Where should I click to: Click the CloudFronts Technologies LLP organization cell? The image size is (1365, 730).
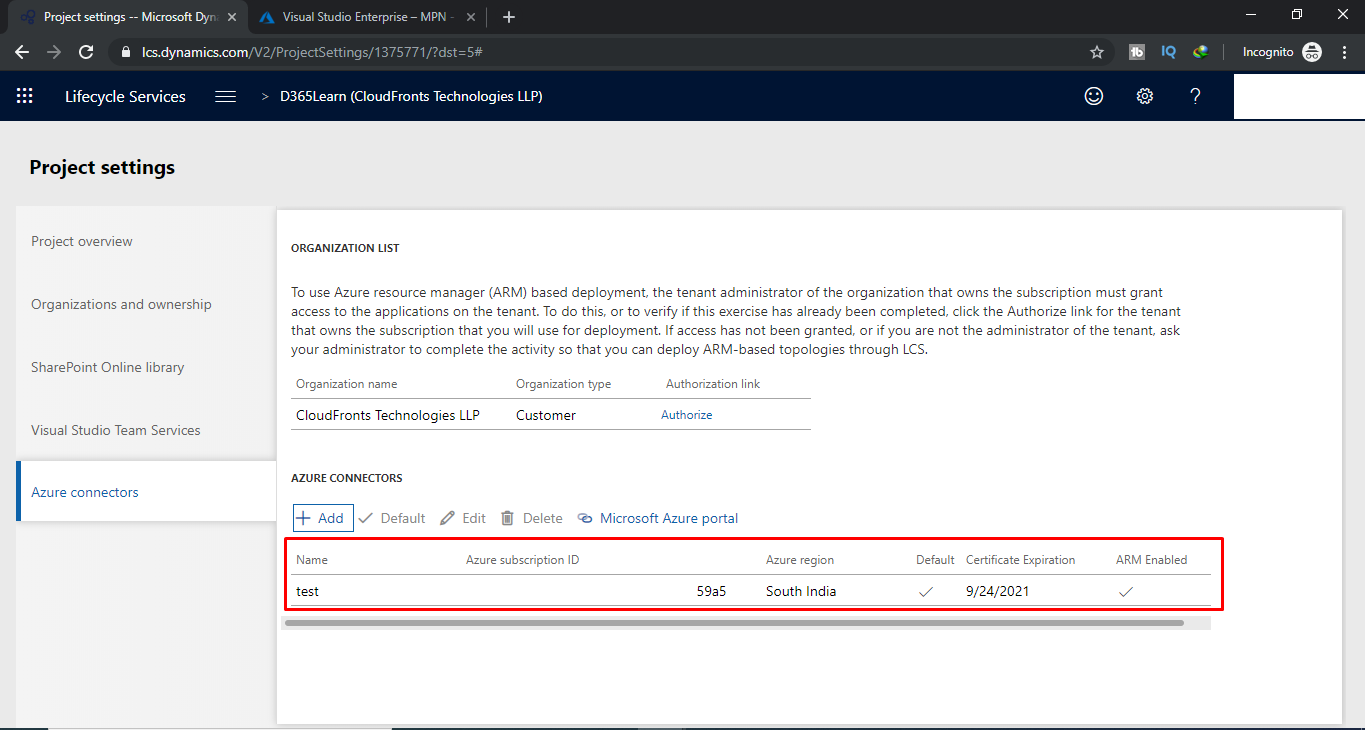[x=388, y=415]
